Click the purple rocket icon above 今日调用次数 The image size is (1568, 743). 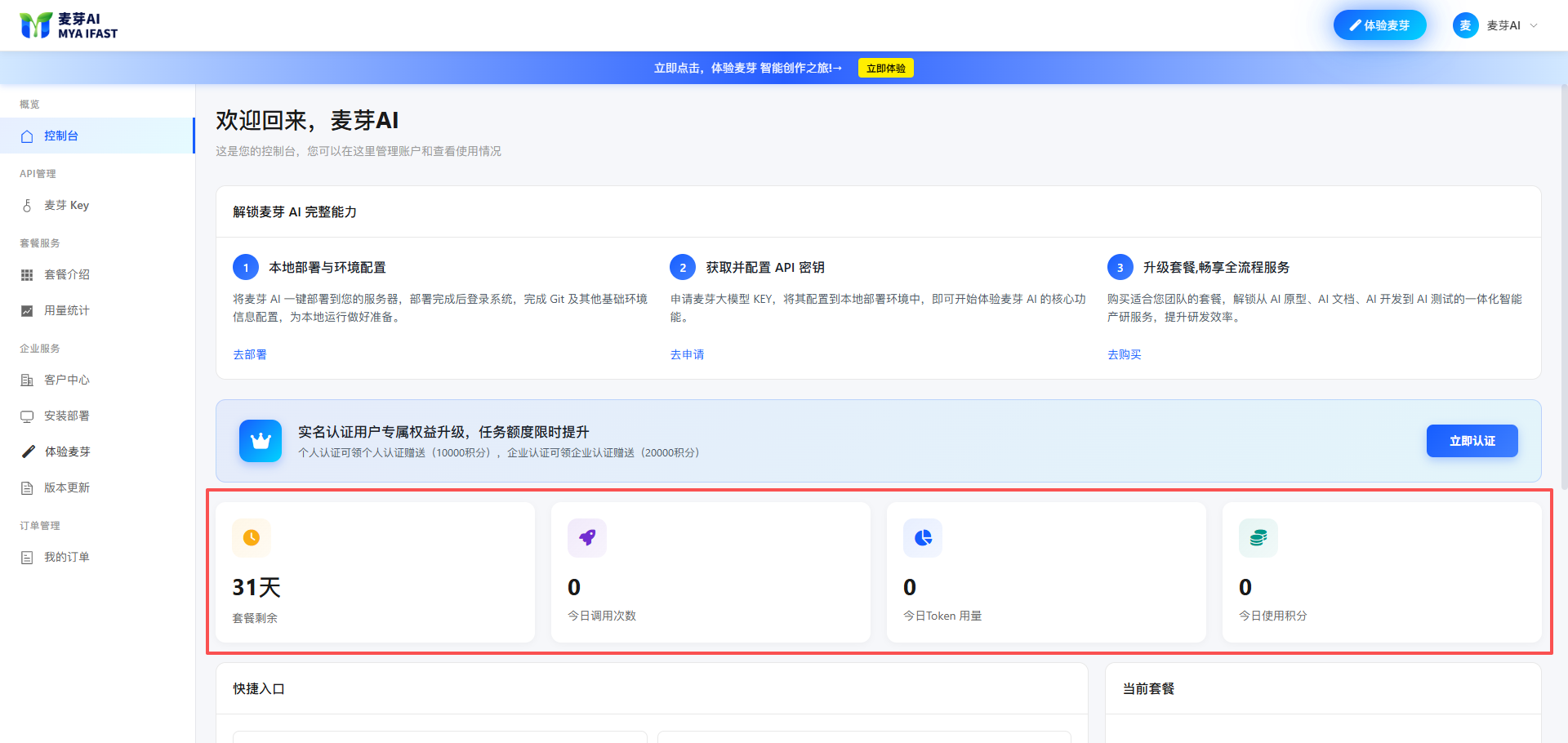(587, 537)
